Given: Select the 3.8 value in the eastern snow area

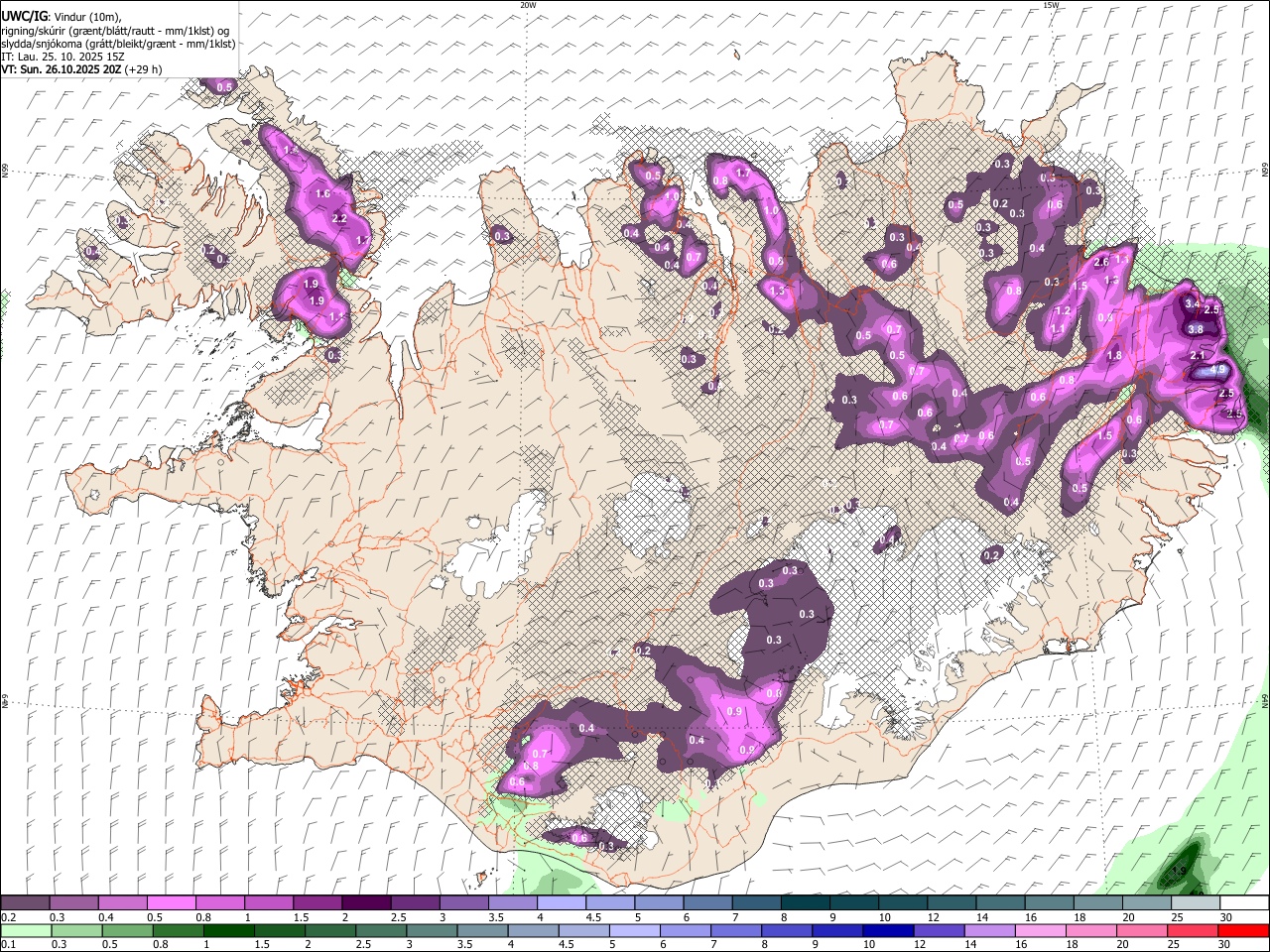Looking at the screenshot, I should click(1196, 329).
